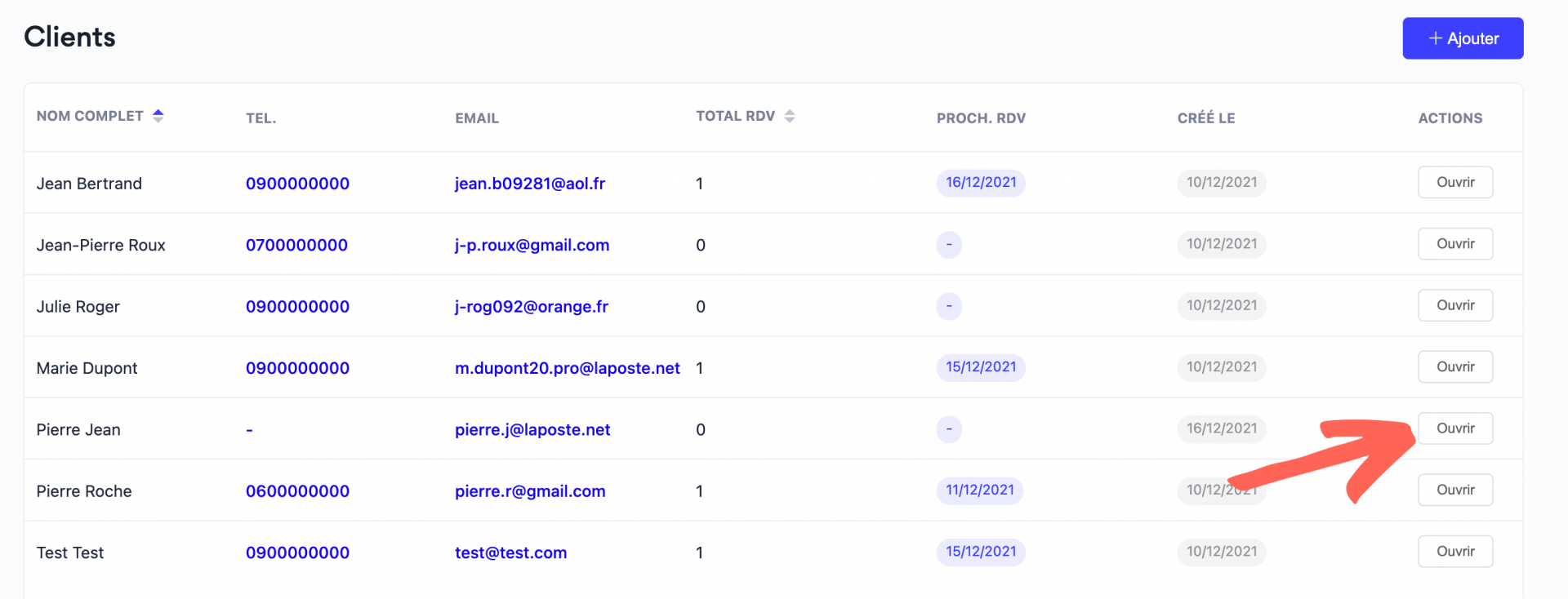
Task: Click the blue Ajouter button
Action: 1463,38
